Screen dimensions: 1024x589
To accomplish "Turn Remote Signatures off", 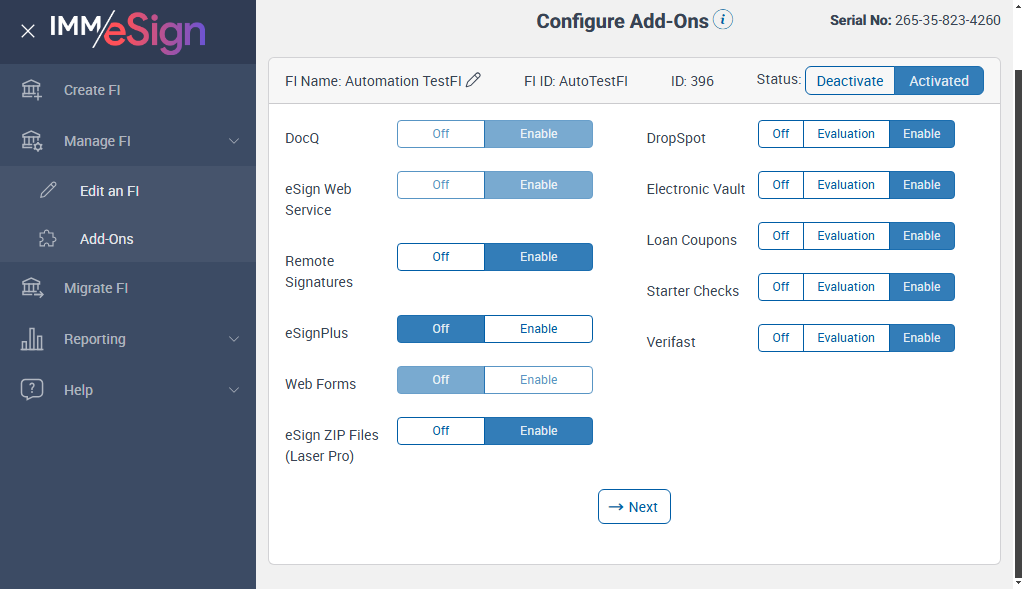I will coord(441,257).
